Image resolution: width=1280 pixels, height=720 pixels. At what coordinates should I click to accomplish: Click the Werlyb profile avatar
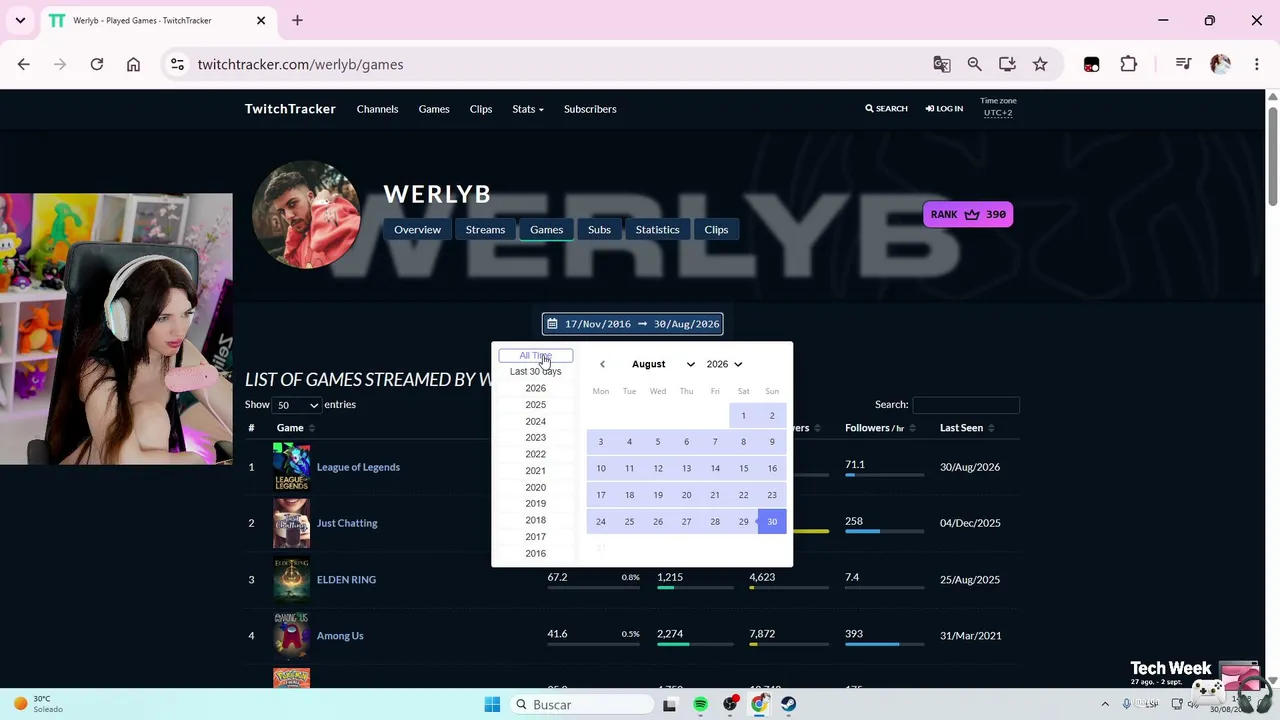pos(306,214)
